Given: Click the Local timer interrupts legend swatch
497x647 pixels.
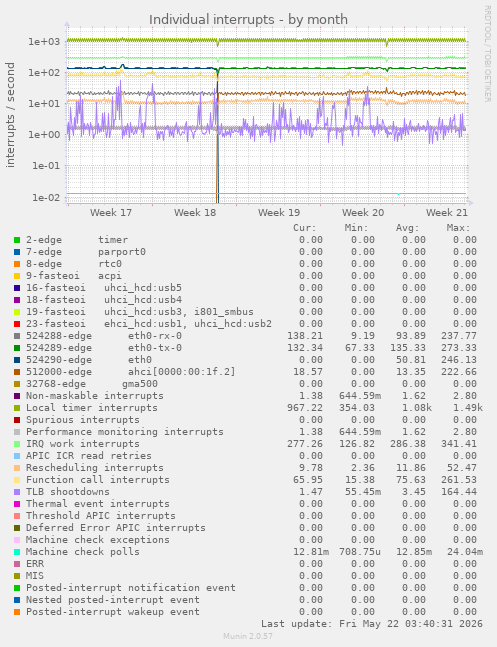Looking at the screenshot, I should 17,408.
